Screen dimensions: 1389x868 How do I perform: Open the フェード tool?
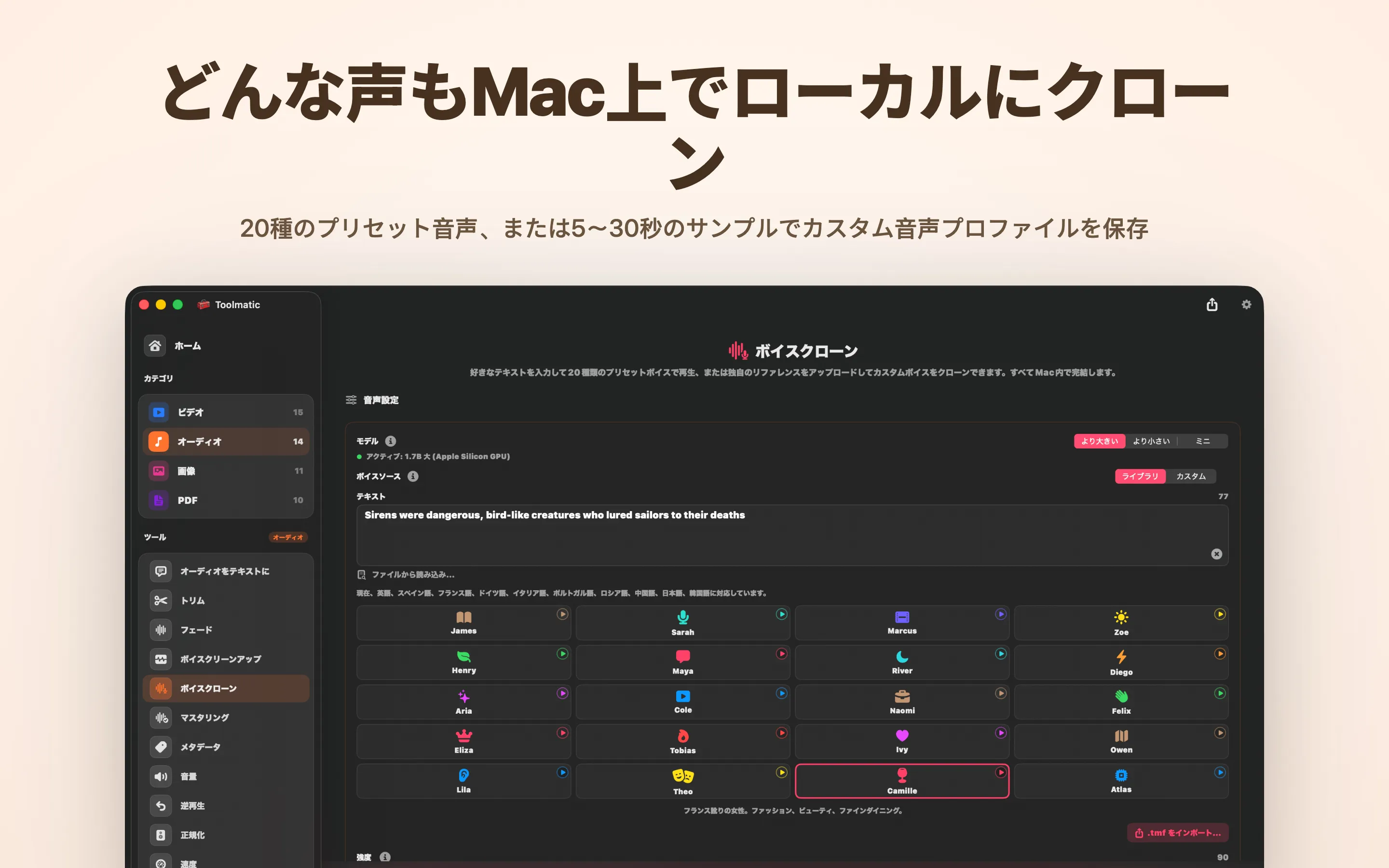click(226, 630)
